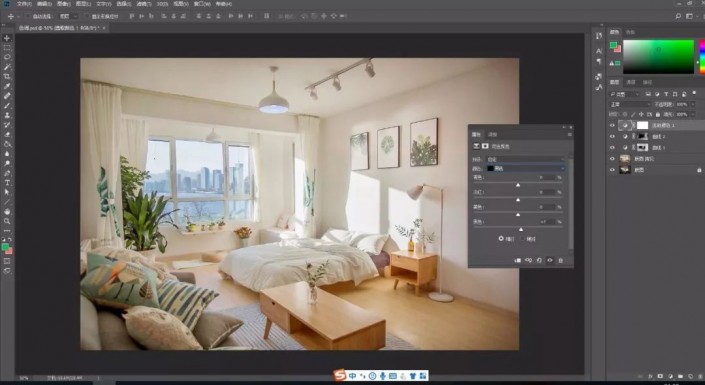Open the Colors dropdown showing black swatch
Viewport: 705px width, 385px height.
[525, 168]
